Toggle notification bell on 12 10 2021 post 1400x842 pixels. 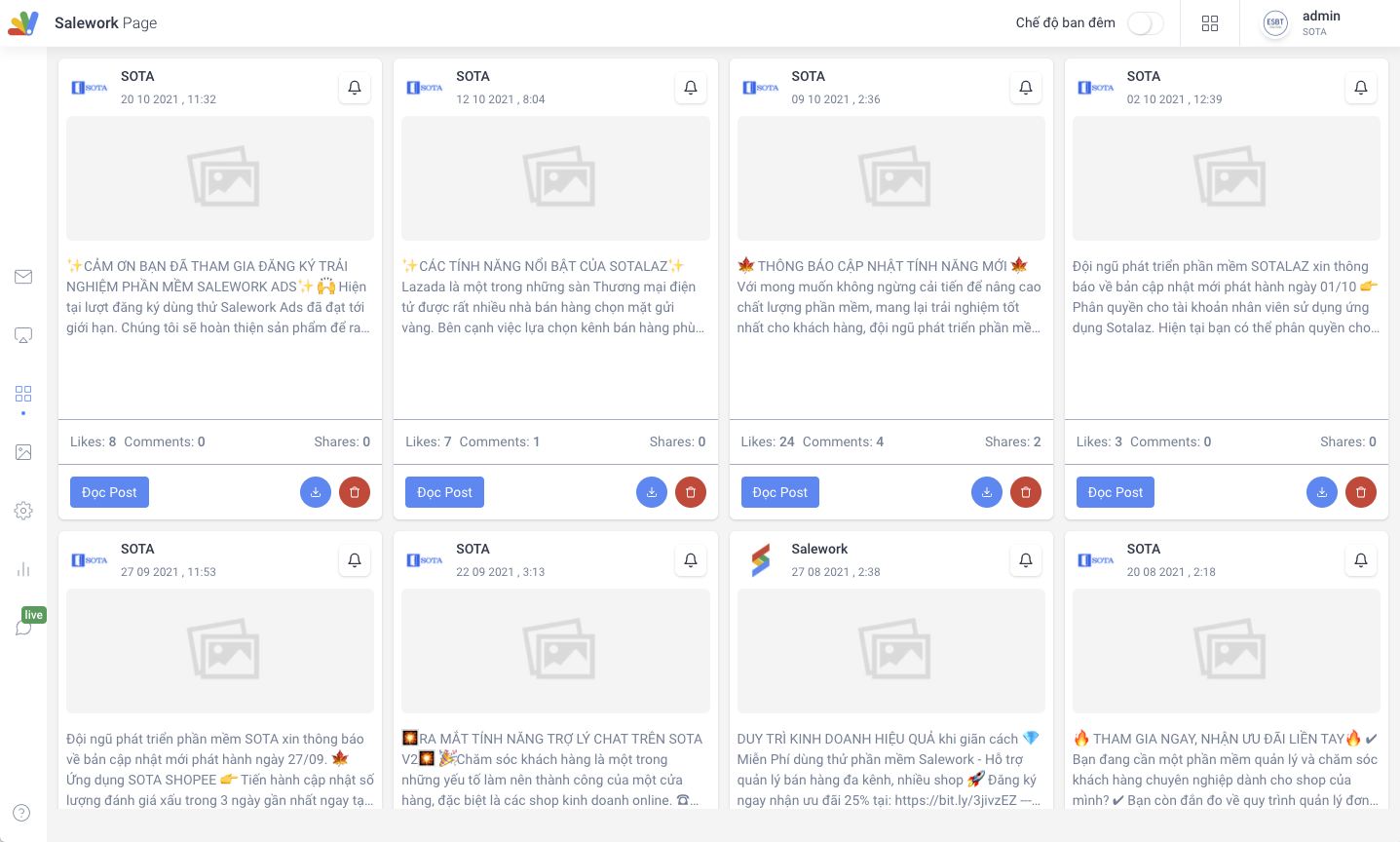[691, 88]
